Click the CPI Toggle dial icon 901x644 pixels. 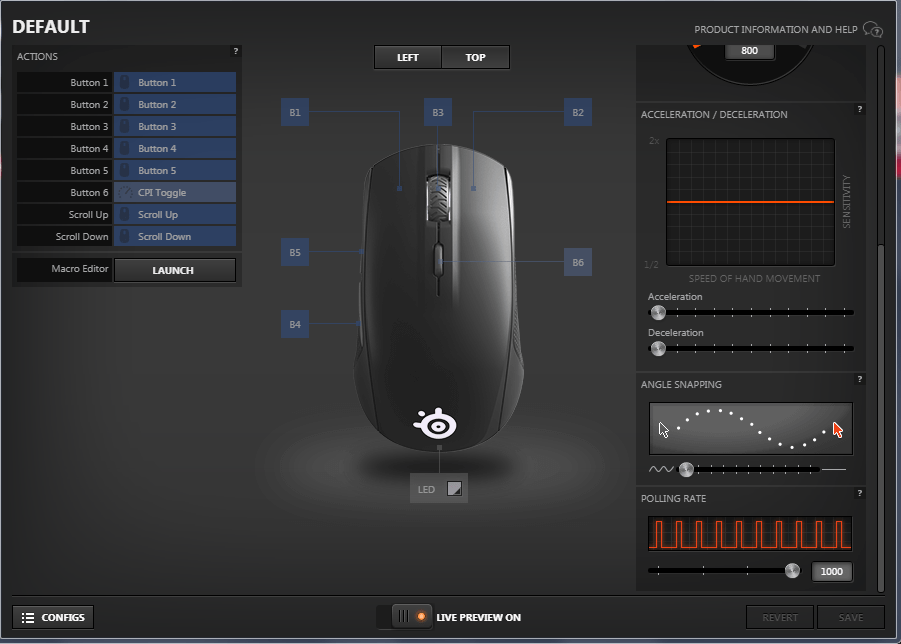pos(125,192)
